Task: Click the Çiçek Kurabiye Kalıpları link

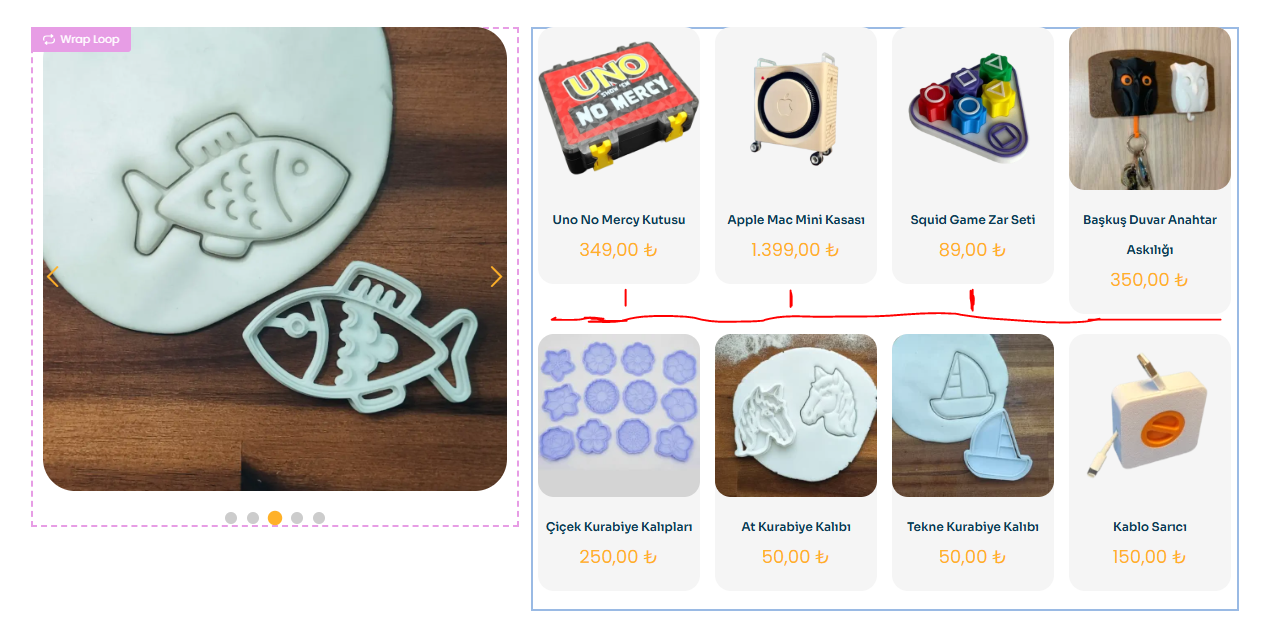Action: click(619, 527)
